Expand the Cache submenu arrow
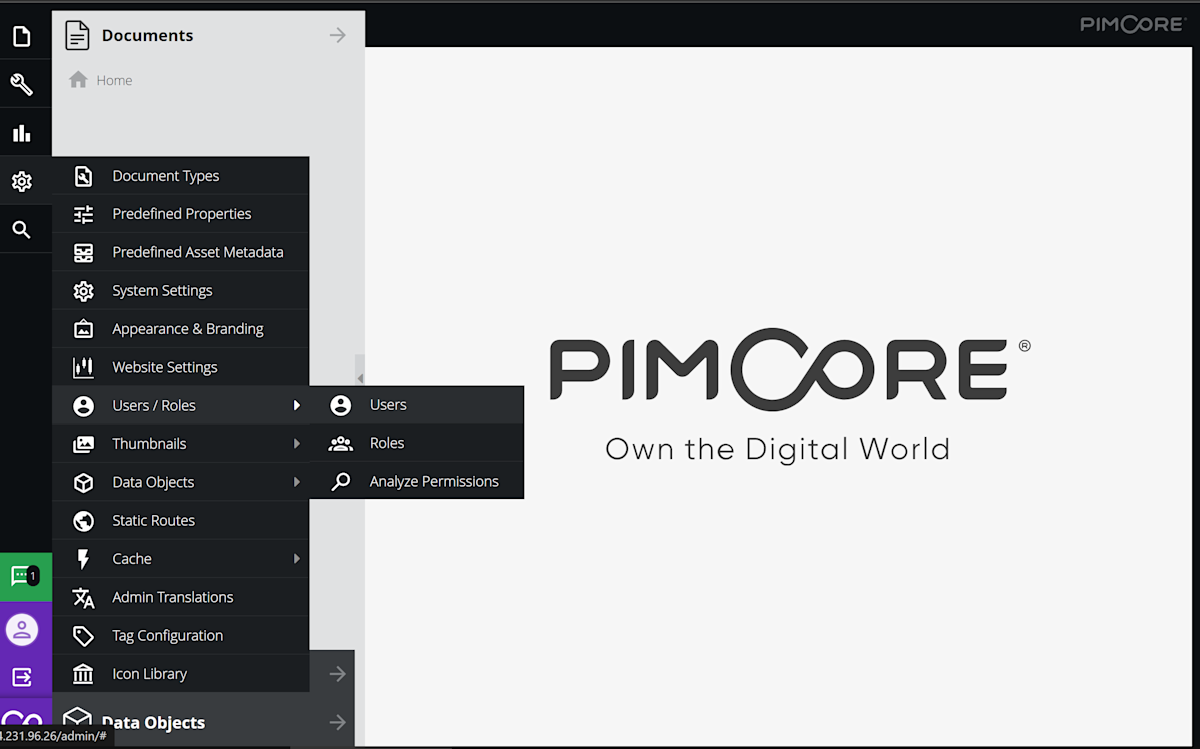Viewport: 1200px width, 749px height. pyautogui.click(x=296, y=559)
